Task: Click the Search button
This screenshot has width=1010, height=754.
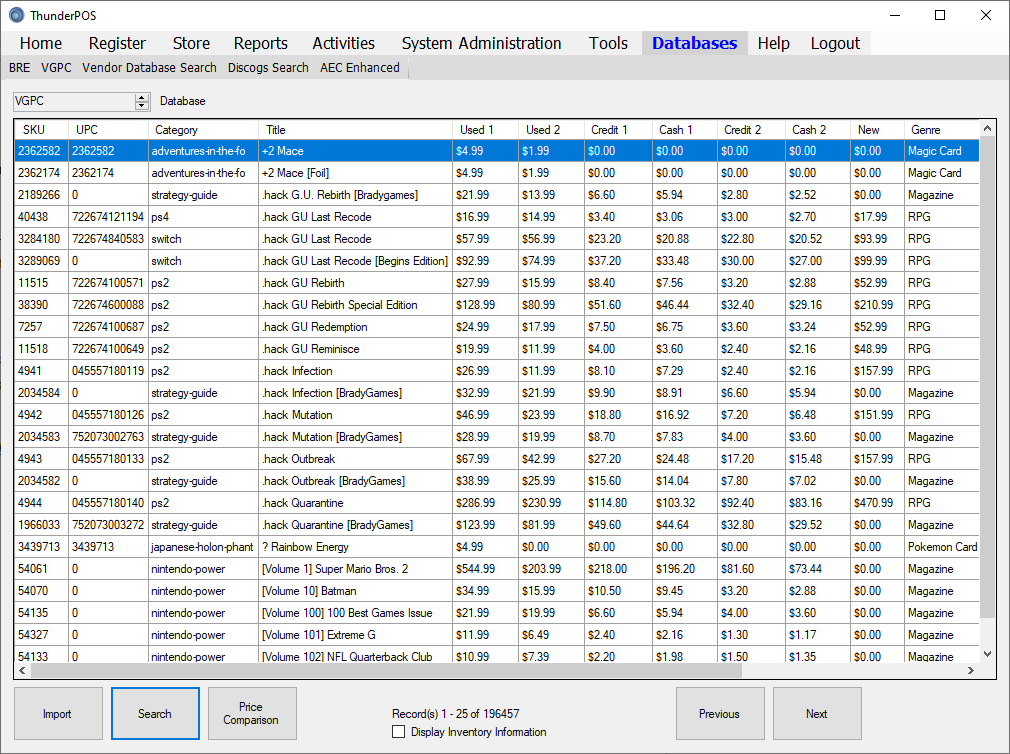Action: click(x=155, y=713)
